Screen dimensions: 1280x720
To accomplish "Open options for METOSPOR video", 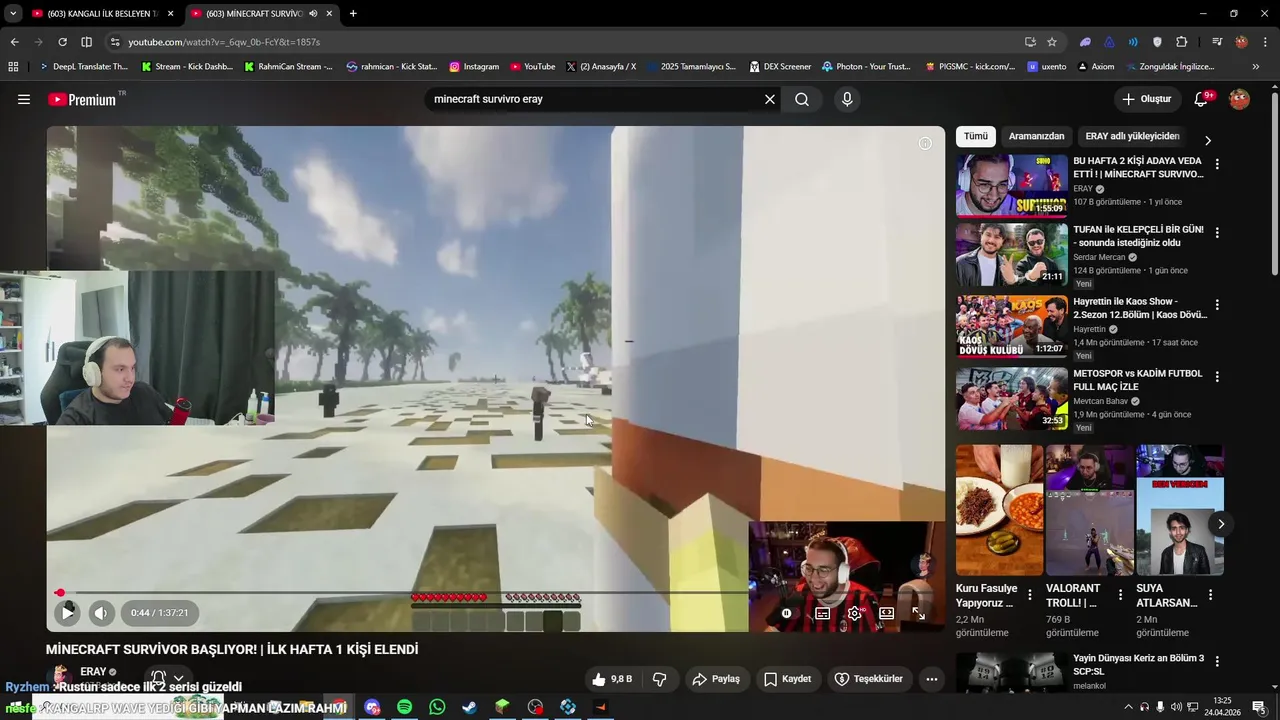I will (x=1217, y=377).
